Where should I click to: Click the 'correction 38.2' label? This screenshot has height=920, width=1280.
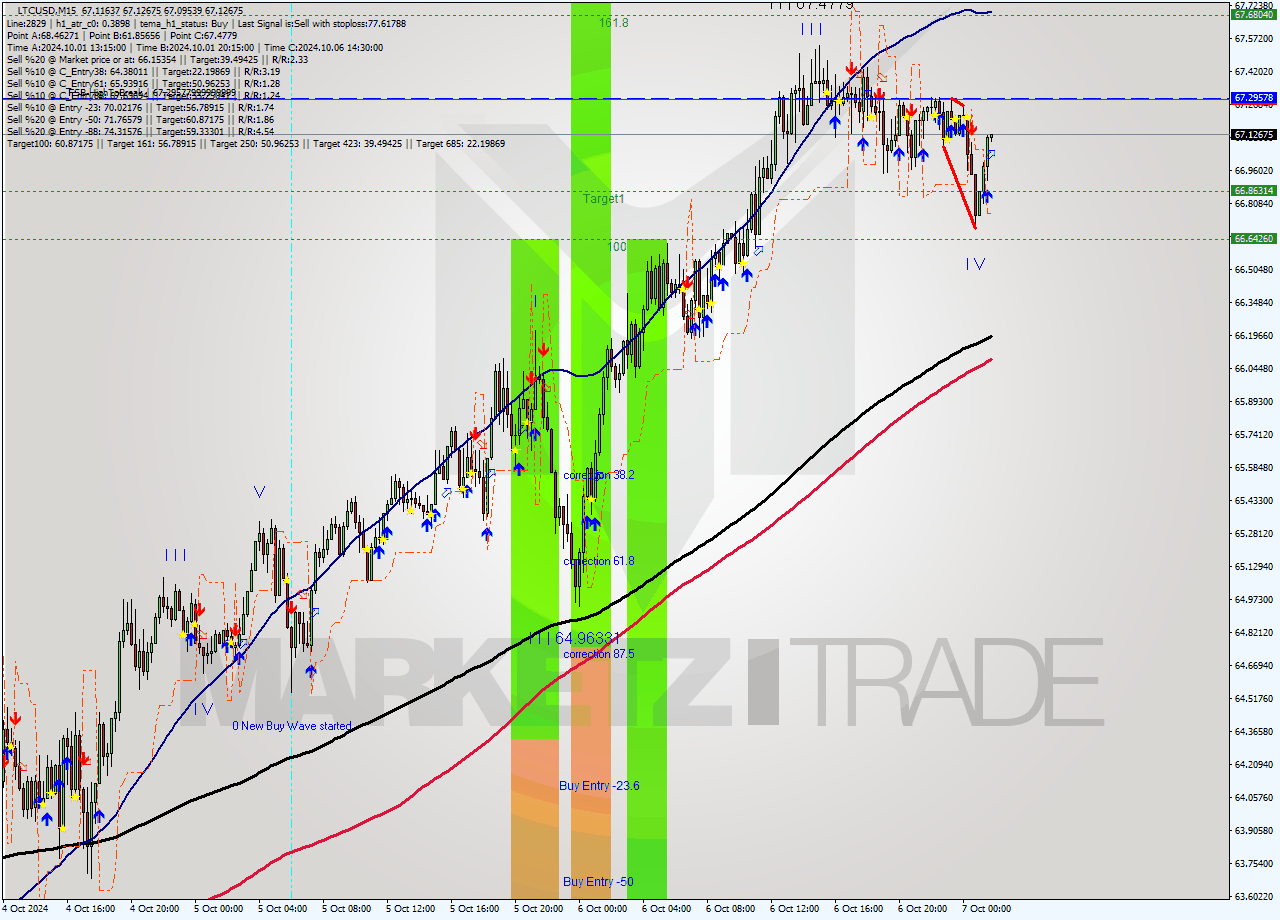pyautogui.click(x=598, y=475)
